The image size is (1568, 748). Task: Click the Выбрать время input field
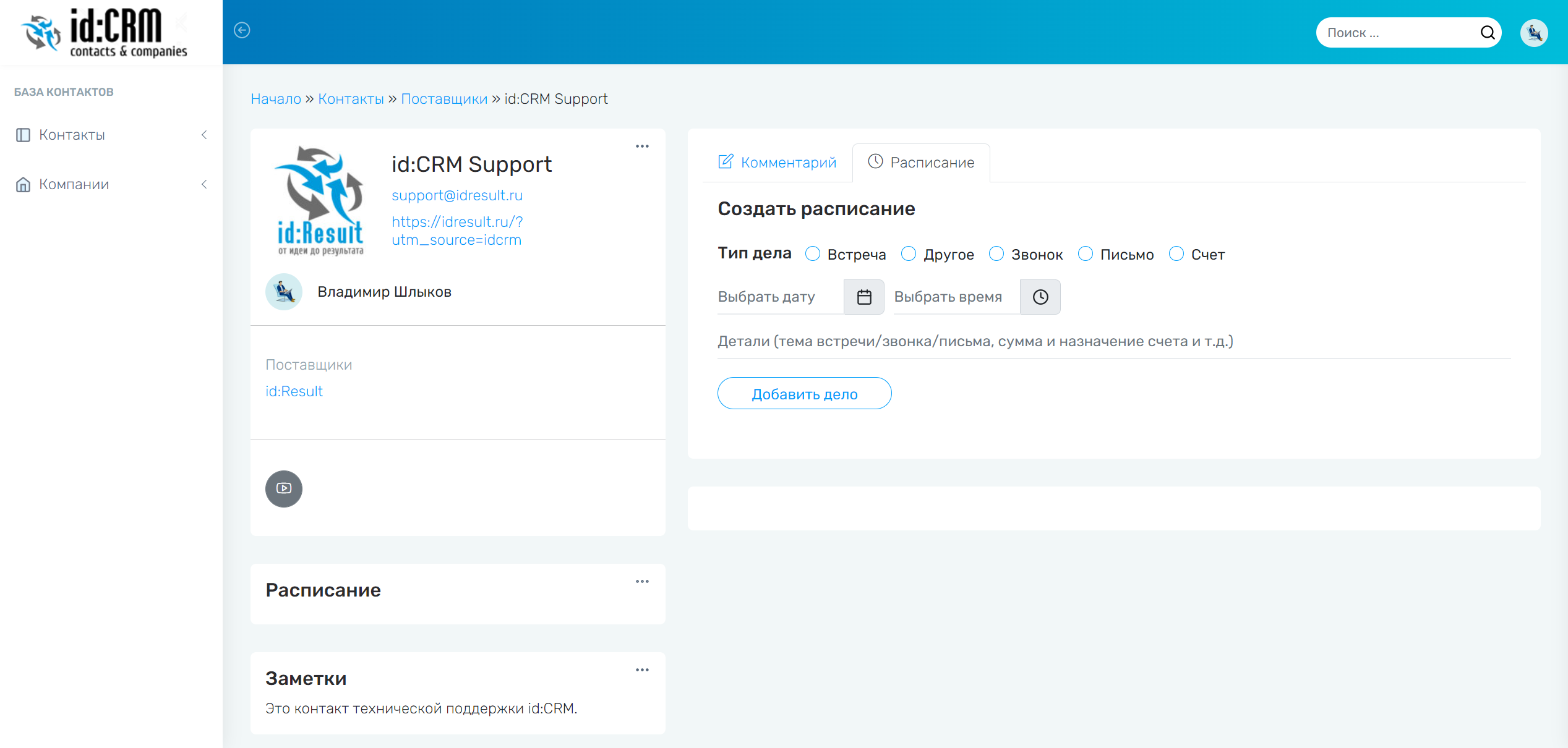957,297
